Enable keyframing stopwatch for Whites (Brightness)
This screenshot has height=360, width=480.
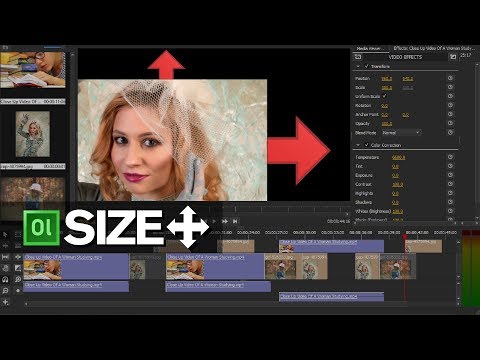point(450,211)
